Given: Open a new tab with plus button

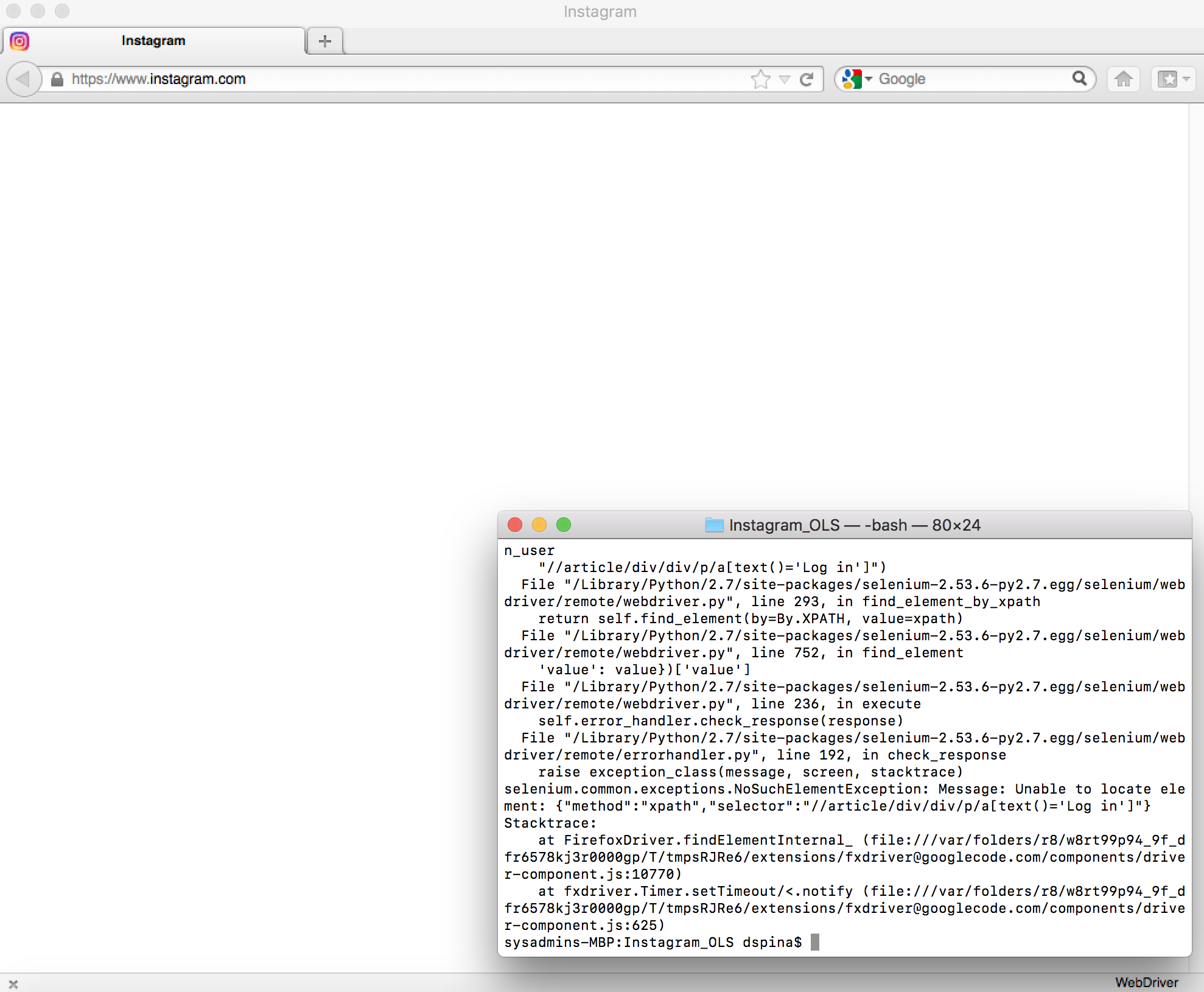Looking at the screenshot, I should [x=325, y=41].
